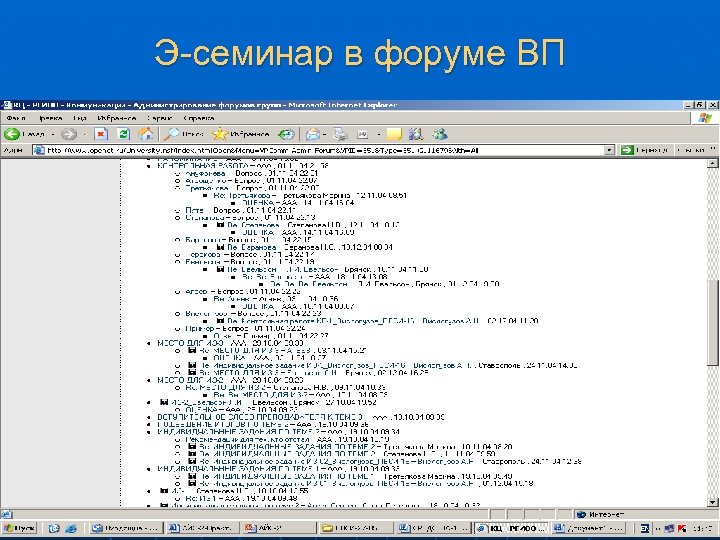Viewport: 720px width, 540px height.
Task: Open the Справка menu
Action: click(199, 118)
